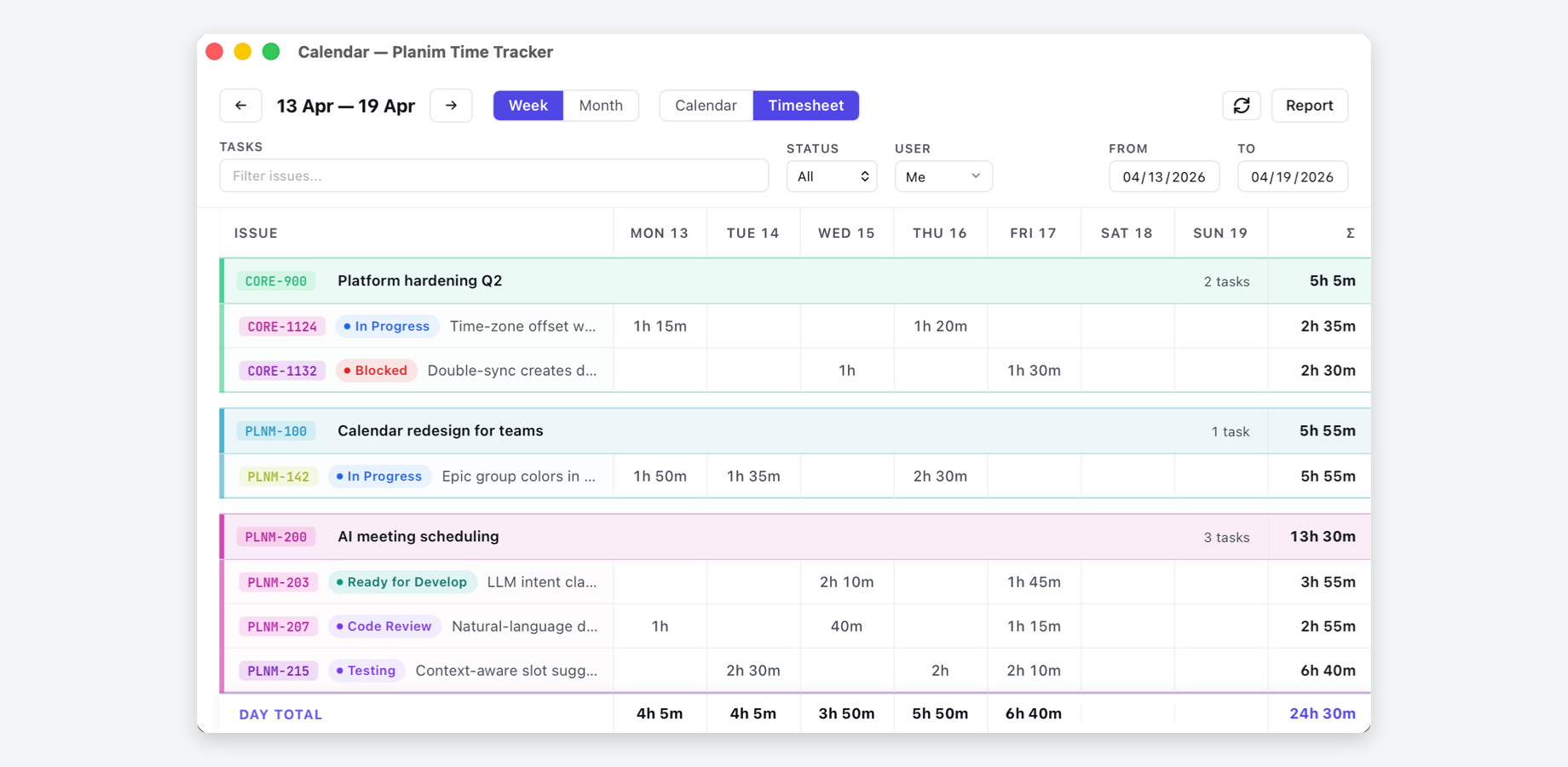Open the User dropdown set to Me
1568x767 pixels.
(943, 176)
